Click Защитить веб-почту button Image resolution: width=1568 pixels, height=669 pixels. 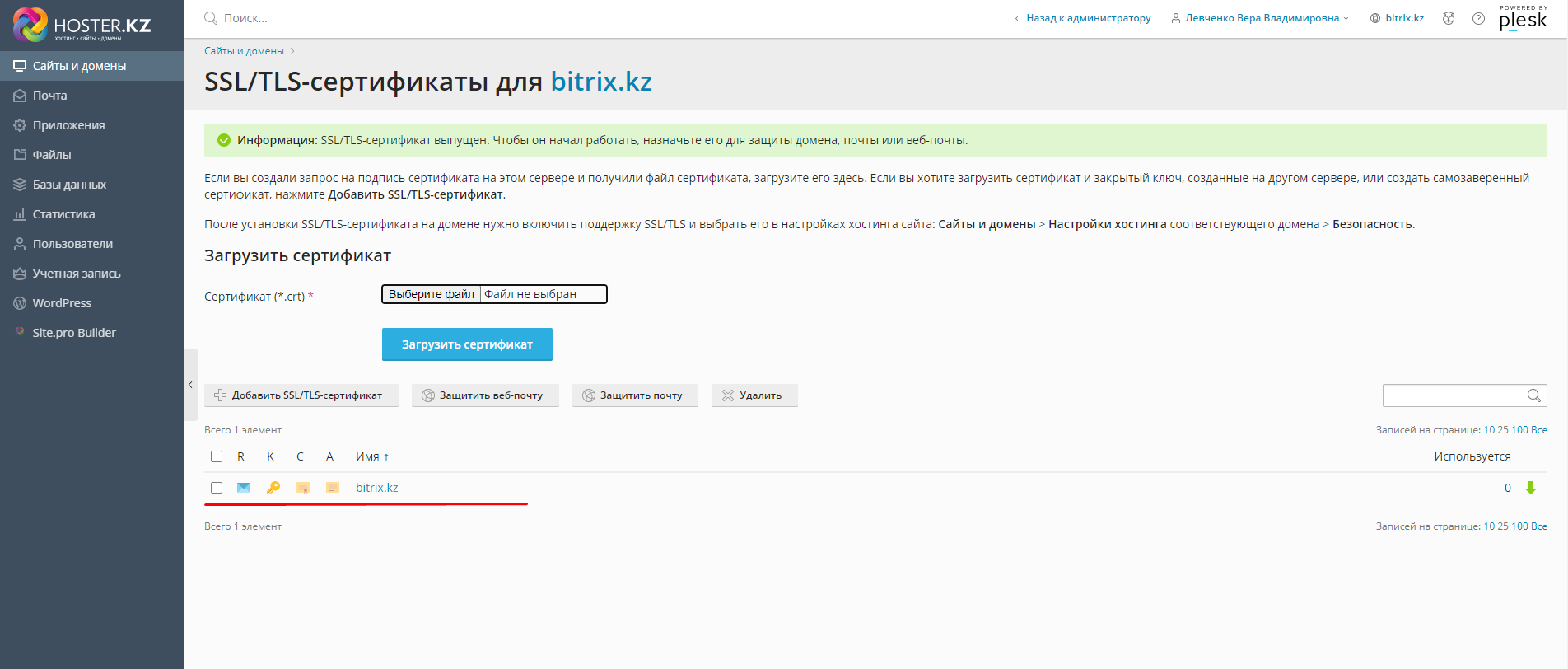click(485, 395)
